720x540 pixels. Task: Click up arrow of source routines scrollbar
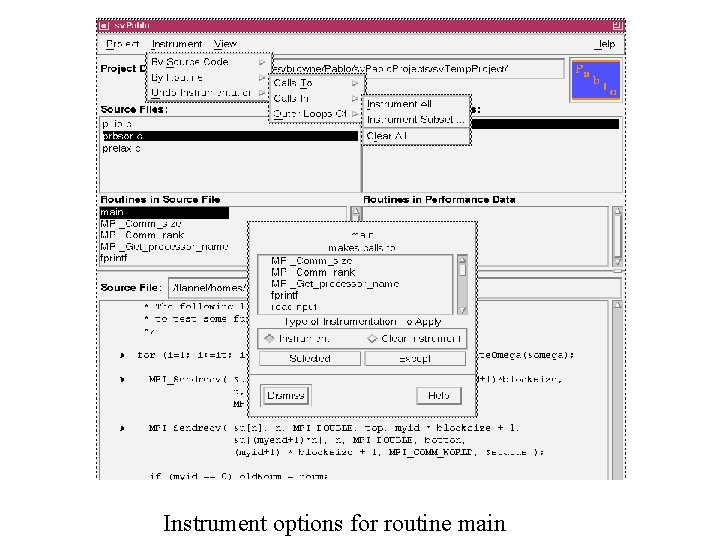pyautogui.click(x=356, y=213)
